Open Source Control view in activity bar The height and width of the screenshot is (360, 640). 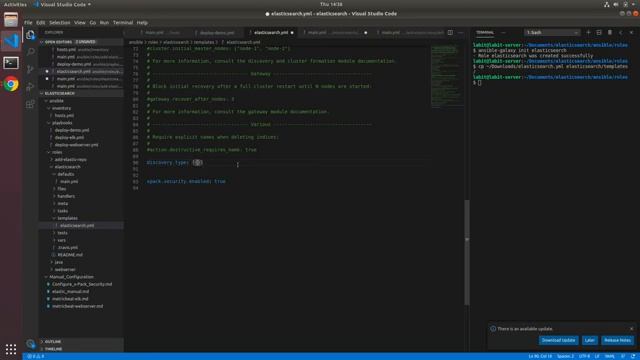click(x=31, y=69)
